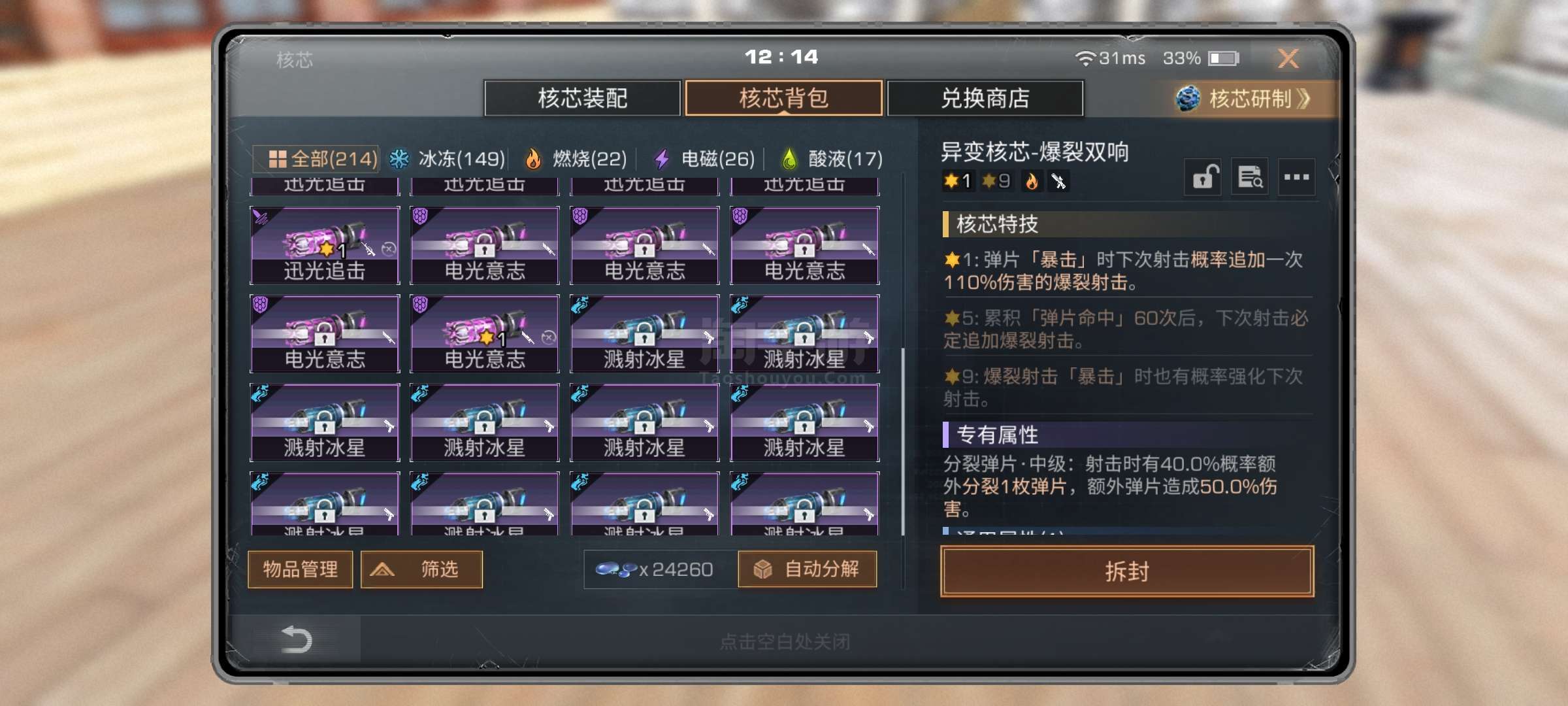Open the three-dots more options menu
Viewport: 1568px width, 706px height.
pyautogui.click(x=1296, y=176)
